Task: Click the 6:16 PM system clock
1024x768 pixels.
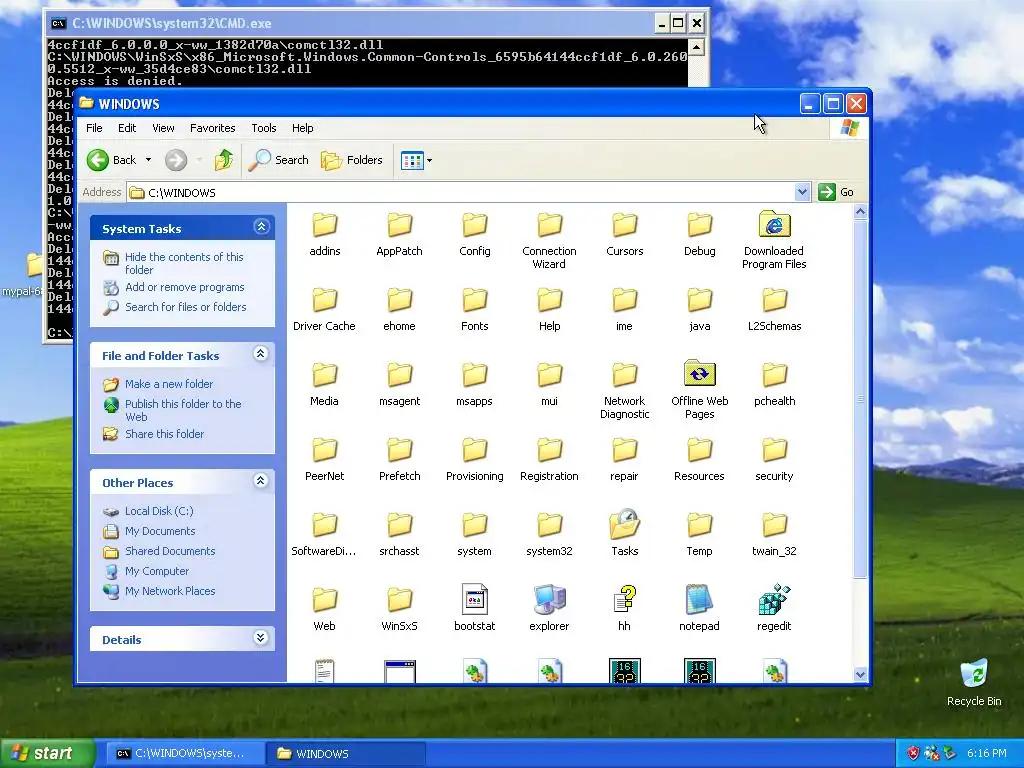Action: pos(987,754)
